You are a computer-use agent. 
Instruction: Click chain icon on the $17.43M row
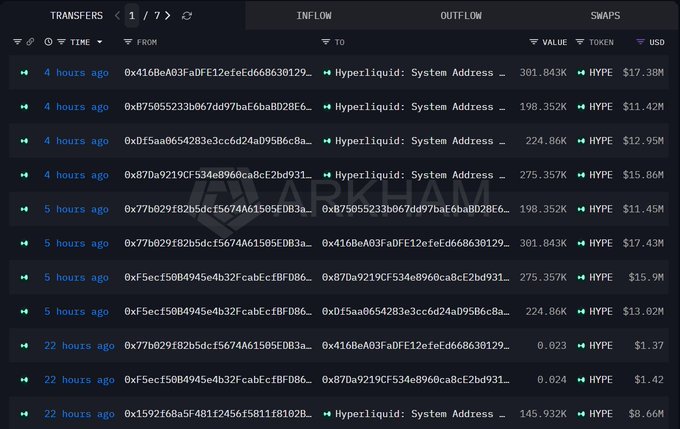[24, 243]
